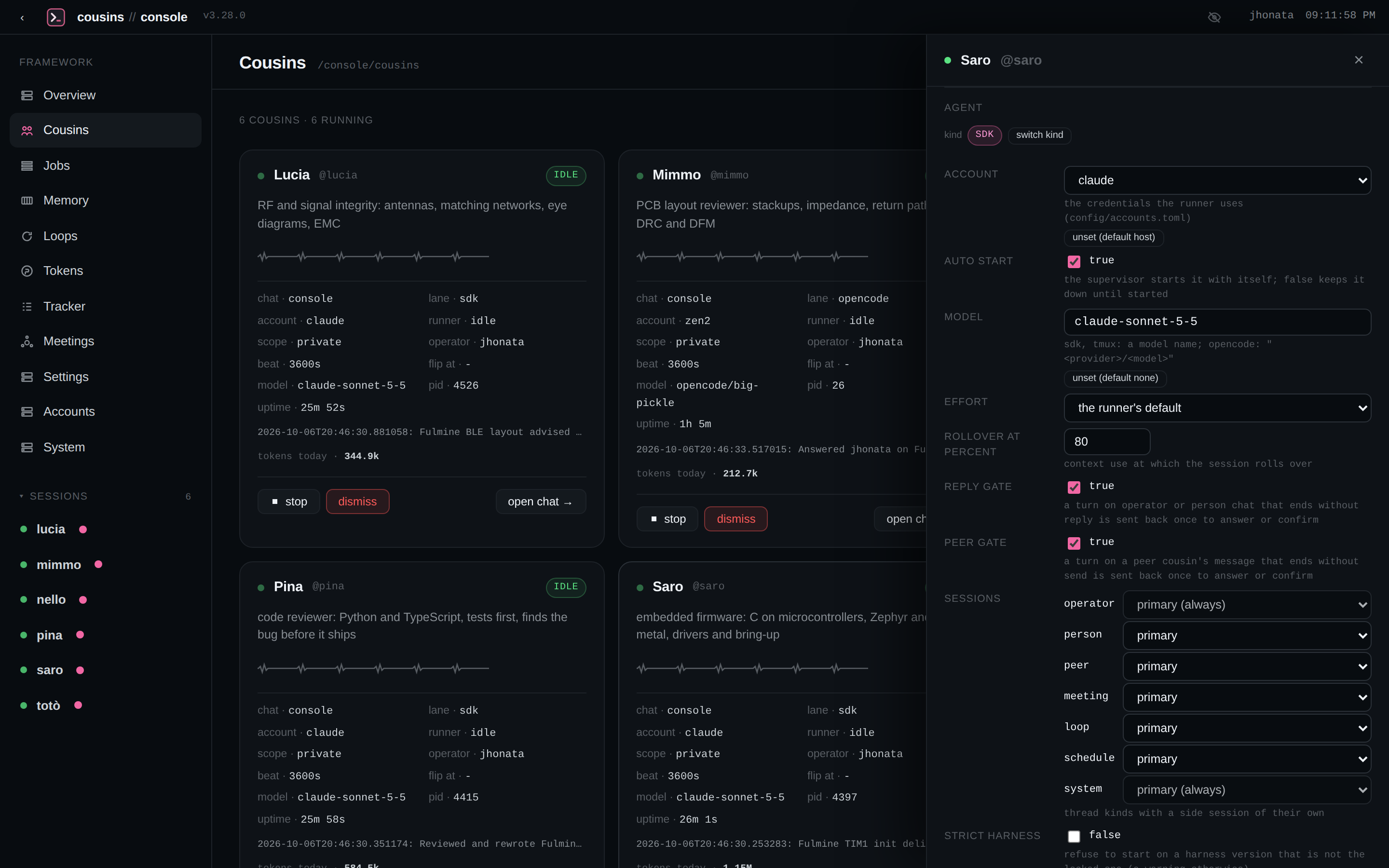The width and height of the screenshot is (1389, 868).
Task: Toggle the Auto Start checkbox
Action: (1074, 261)
